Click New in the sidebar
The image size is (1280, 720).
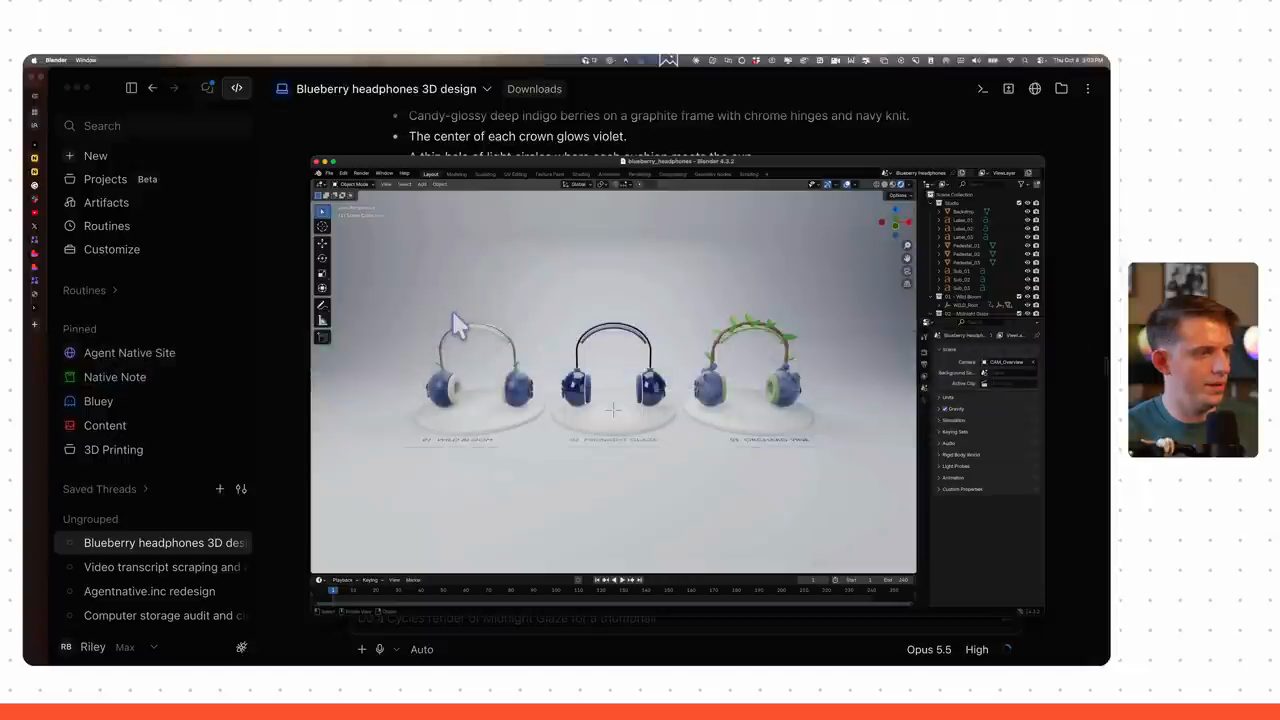(x=95, y=156)
